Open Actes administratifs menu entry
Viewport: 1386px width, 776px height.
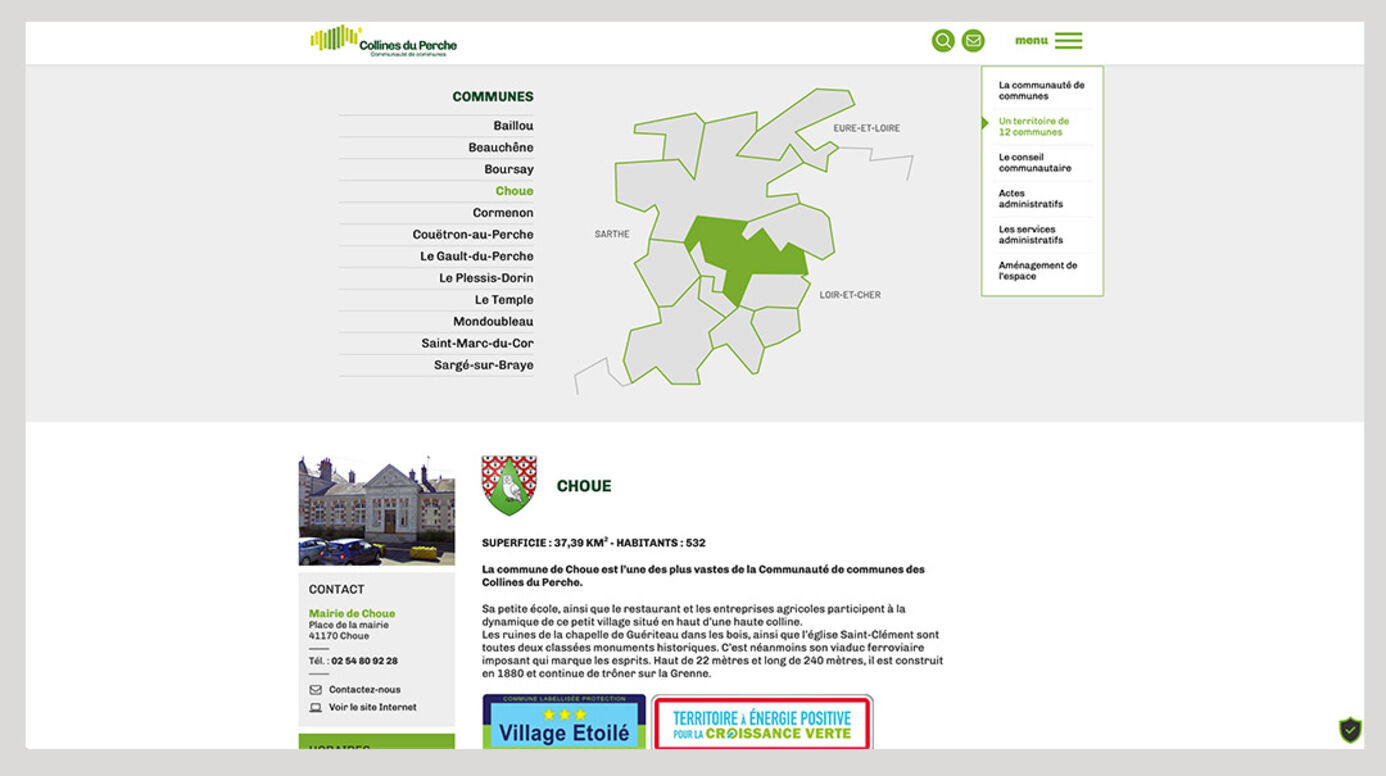click(1030, 198)
